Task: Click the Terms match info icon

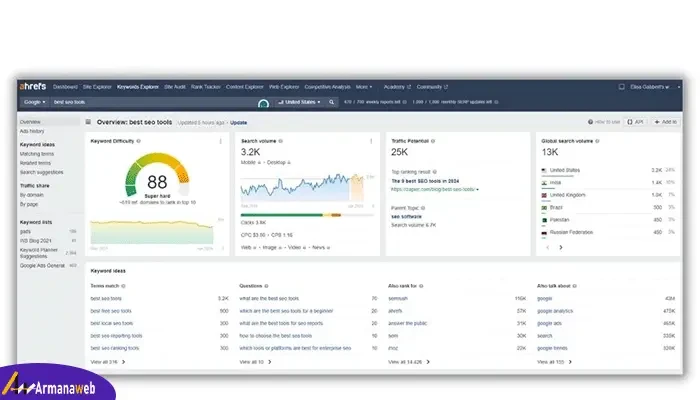Action: point(123,286)
